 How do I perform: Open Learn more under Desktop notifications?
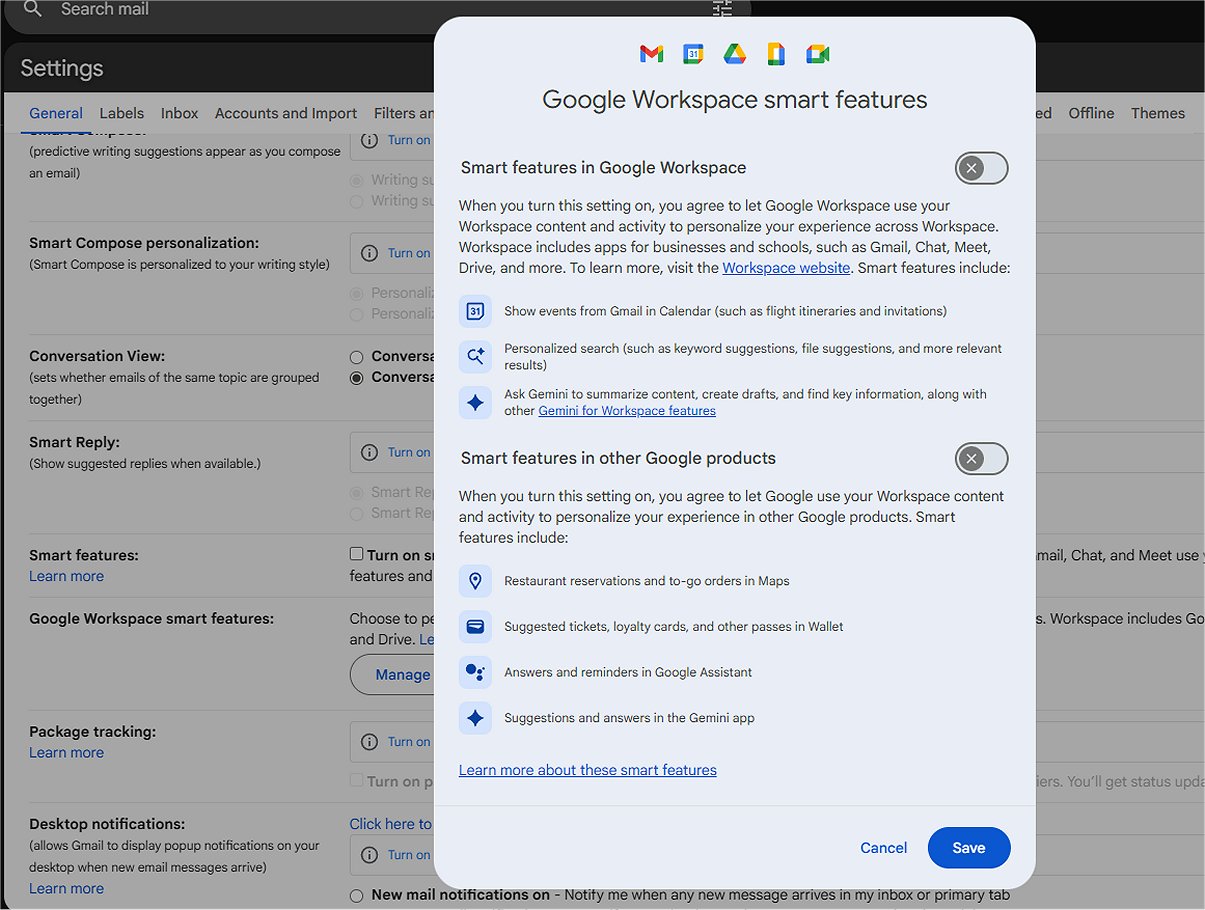tap(66, 889)
